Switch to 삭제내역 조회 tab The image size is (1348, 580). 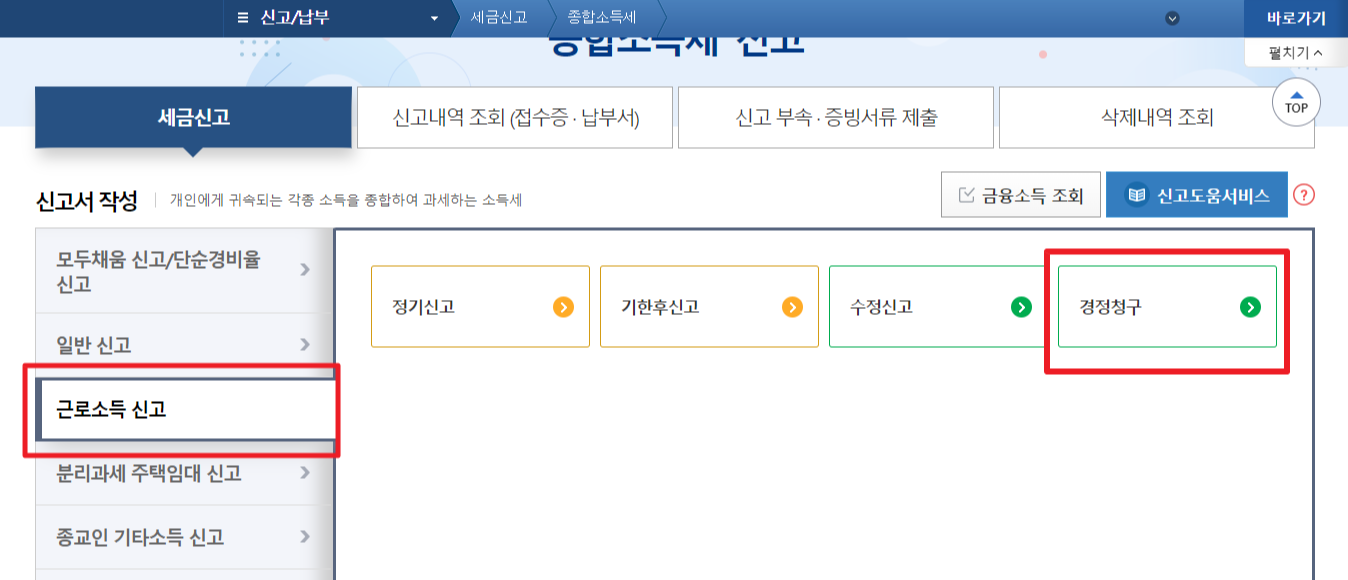tap(1156, 117)
